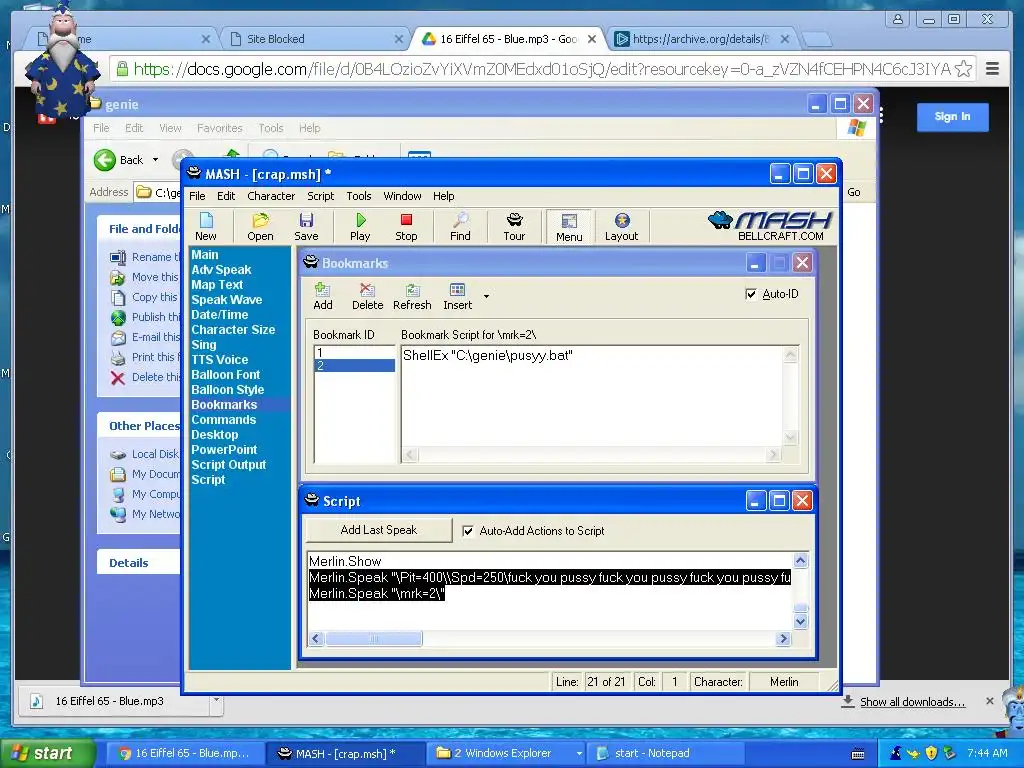Viewport: 1024px width, 768px height.
Task: Open Favorites menu in genie window
Action: (219, 128)
